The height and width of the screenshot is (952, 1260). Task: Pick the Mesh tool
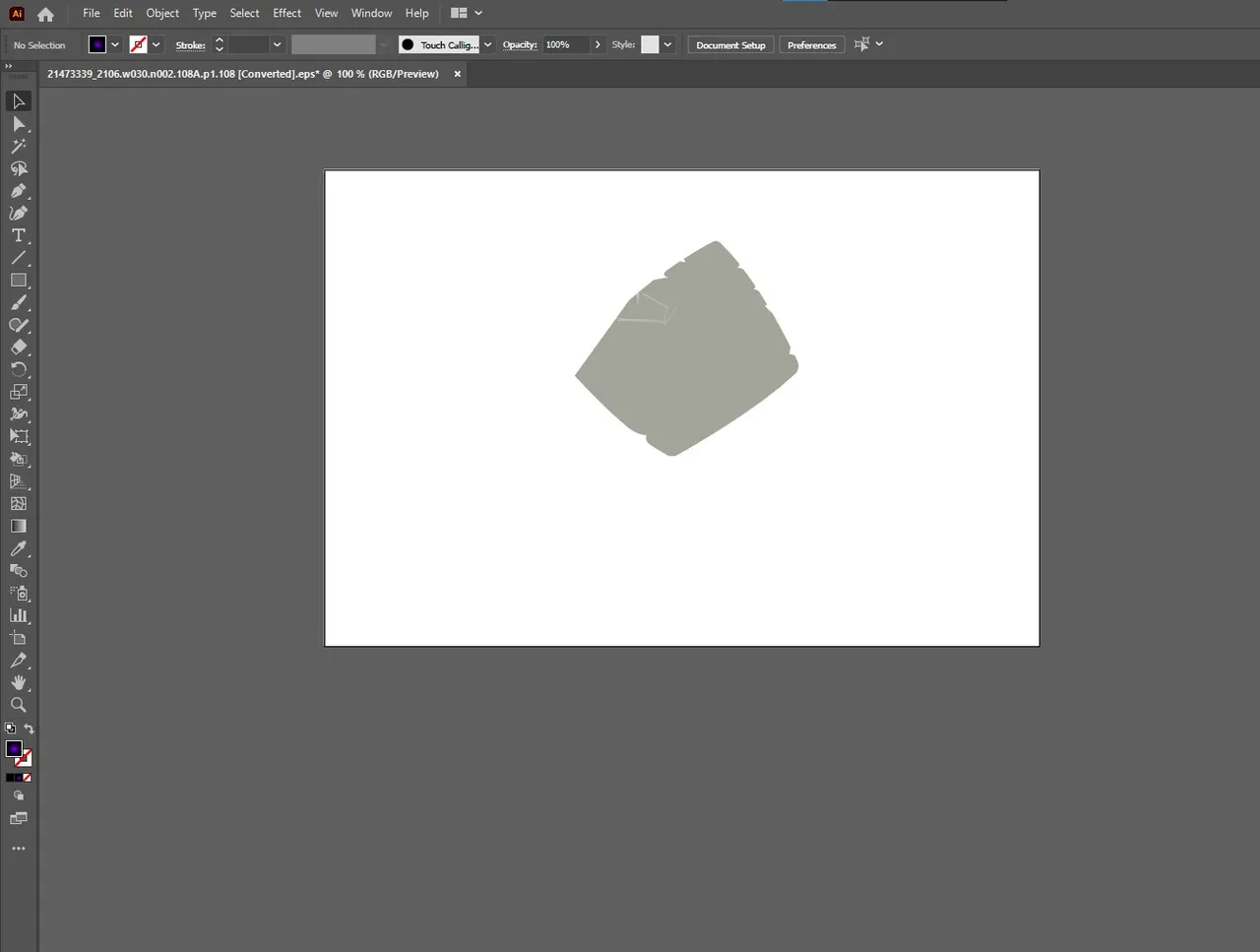tap(19, 503)
